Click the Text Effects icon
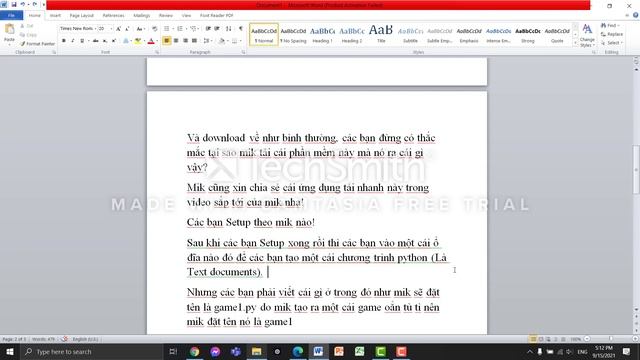640x360 pixels. pos(126,41)
